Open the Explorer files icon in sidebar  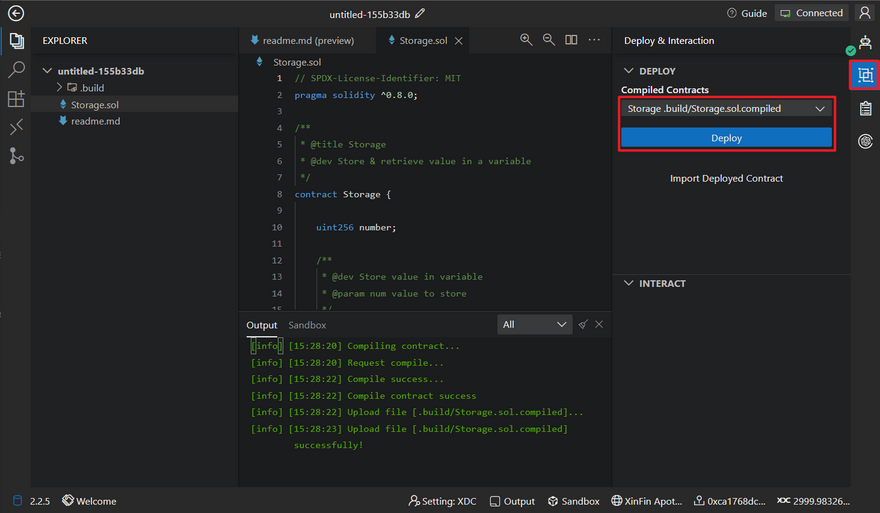(16, 40)
